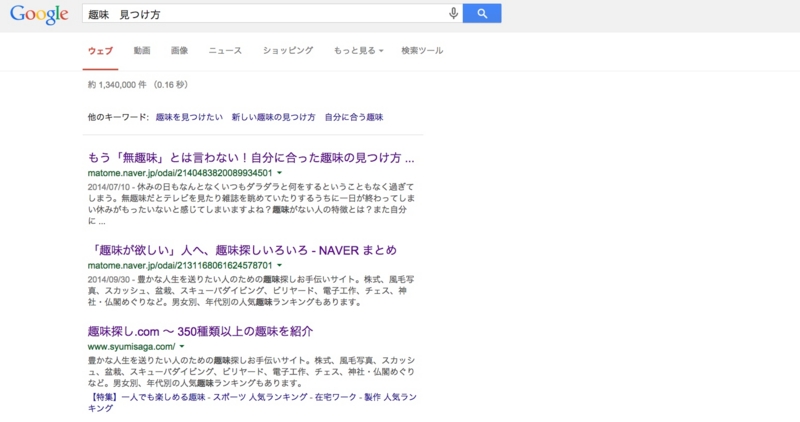Click the 他のキーワード label
The width and height of the screenshot is (800, 422).
click(118, 117)
